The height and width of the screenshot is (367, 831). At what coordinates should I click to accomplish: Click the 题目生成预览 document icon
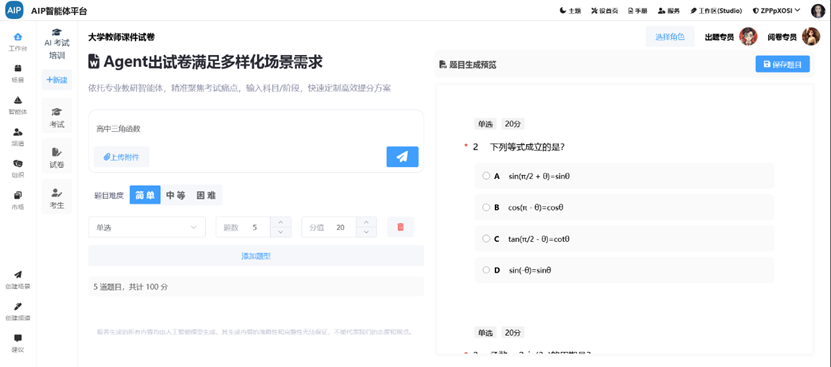click(x=443, y=65)
